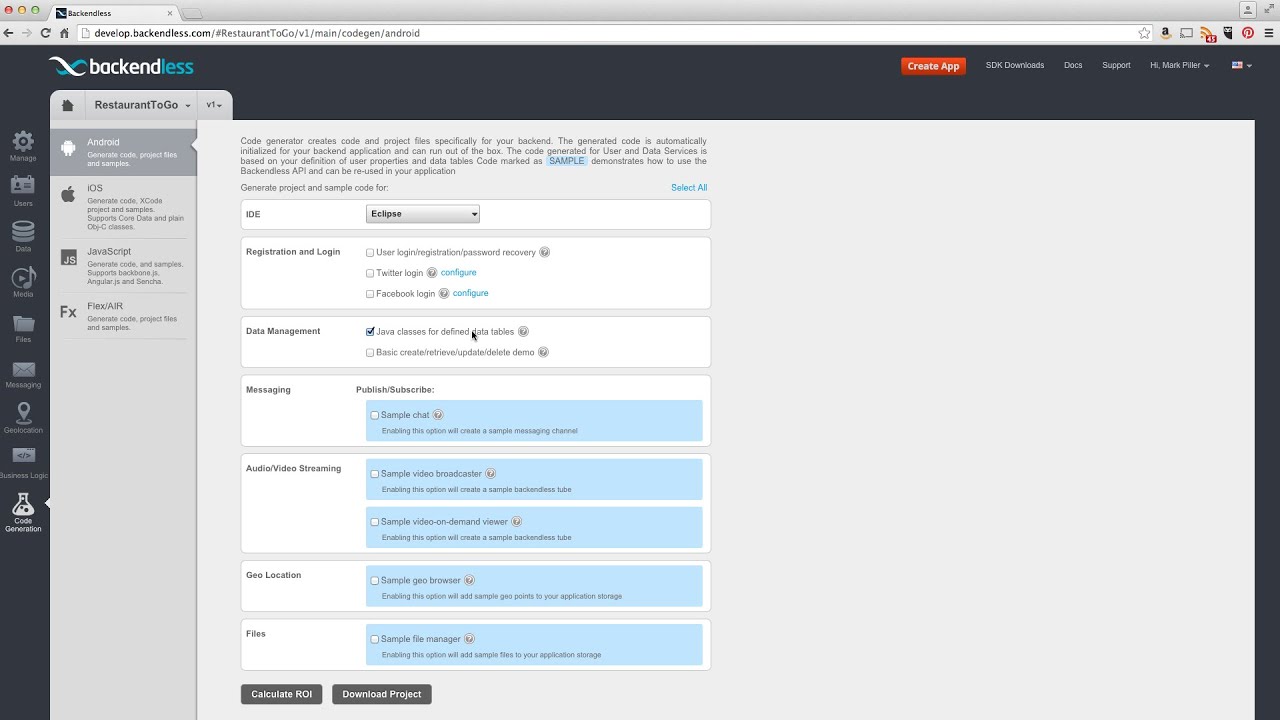Viewport: 1280px width, 720px height.
Task: Open the Support menu item
Action: pyautogui.click(x=1116, y=66)
